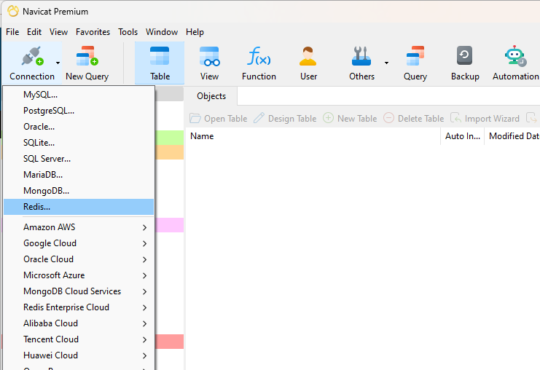Image resolution: width=540 pixels, height=370 pixels.
Task: Click the Google Cloud text label
Action: [x=50, y=243]
